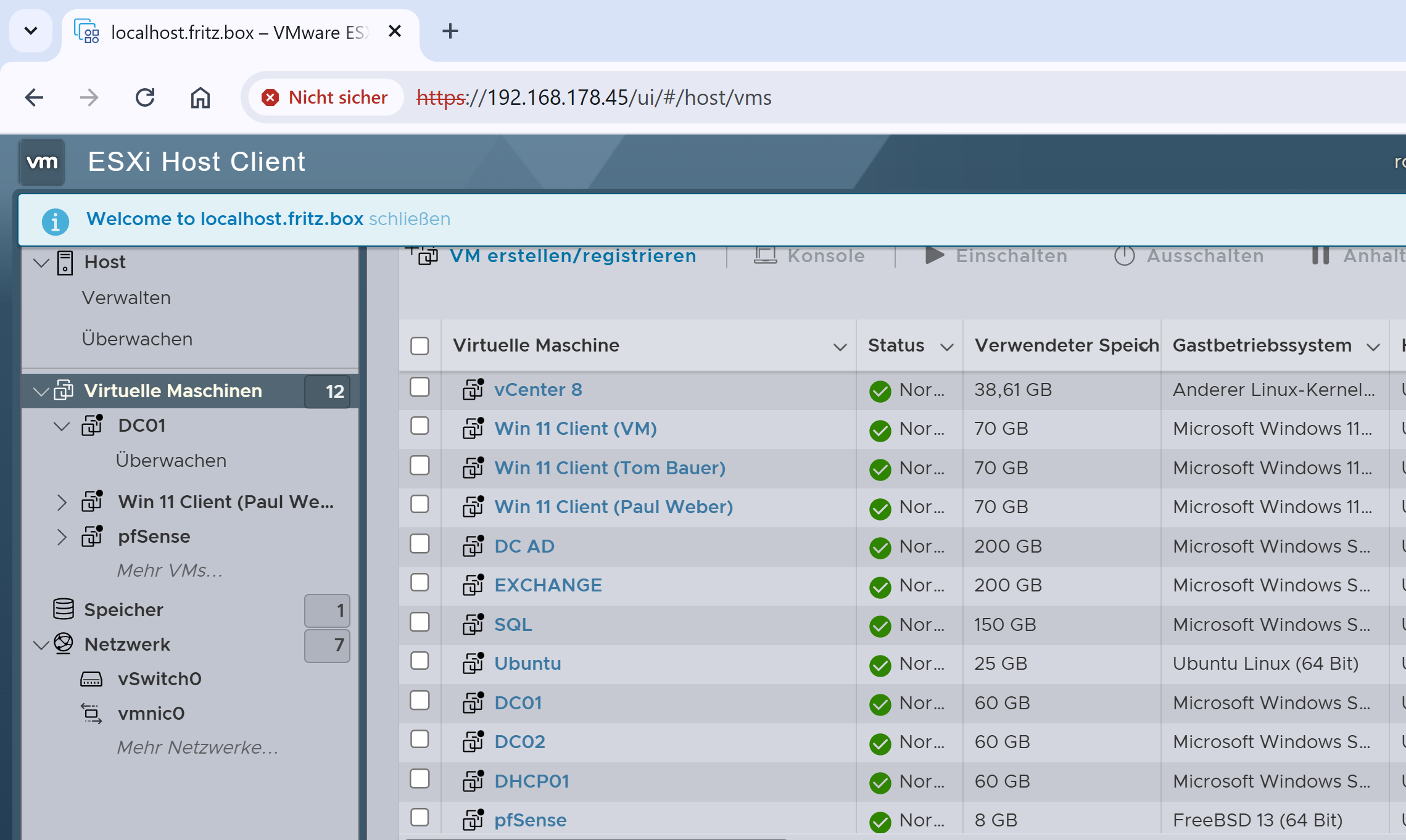Open Mehr VMs... in the navigator

170,570
